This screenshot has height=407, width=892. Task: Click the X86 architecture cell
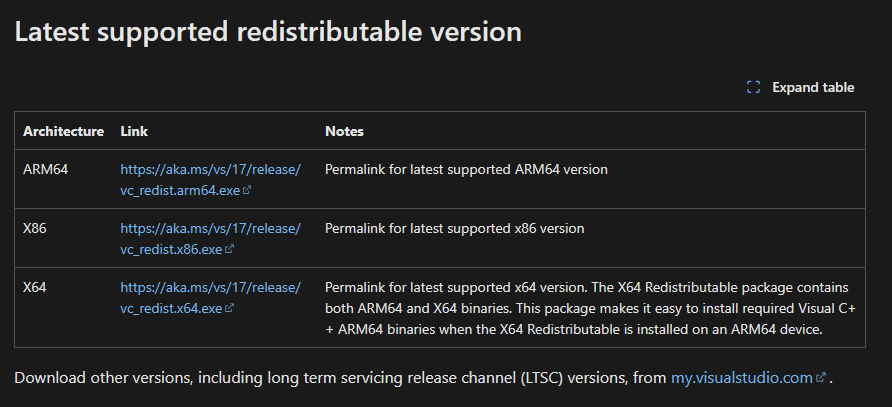coord(35,228)
